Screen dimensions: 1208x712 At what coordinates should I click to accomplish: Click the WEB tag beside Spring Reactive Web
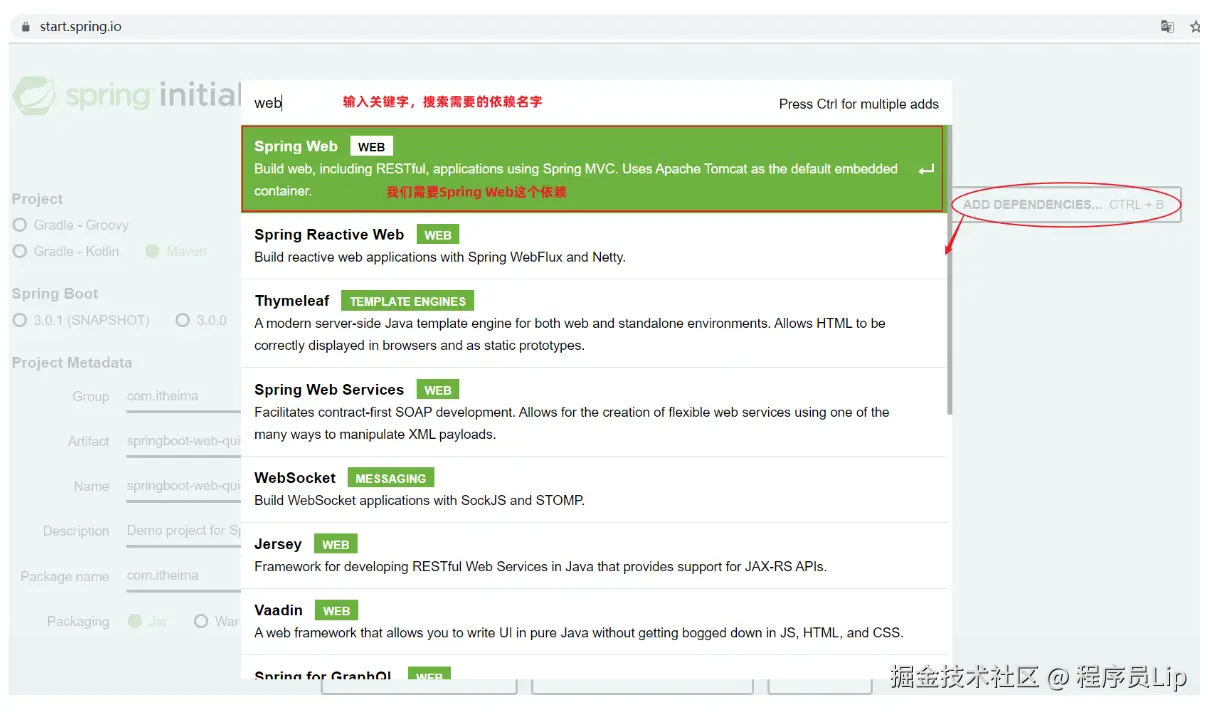[x=438, y=235]
